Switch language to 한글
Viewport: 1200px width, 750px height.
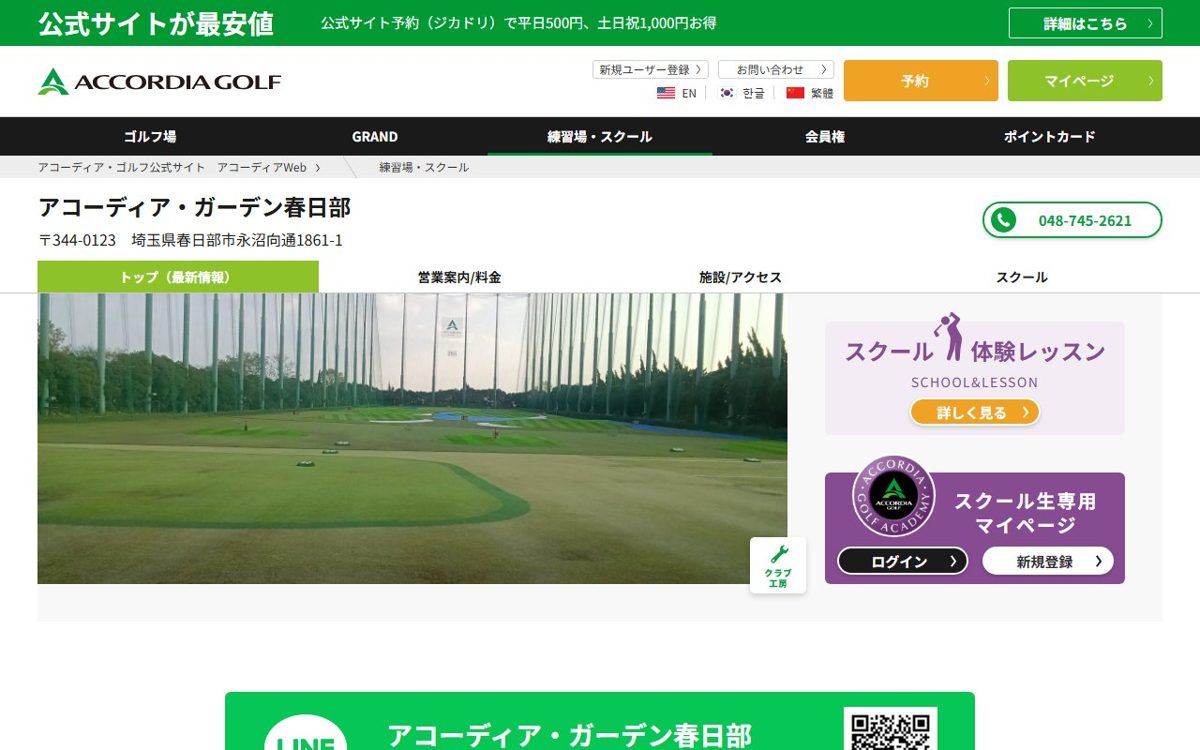tap(753, 93)
